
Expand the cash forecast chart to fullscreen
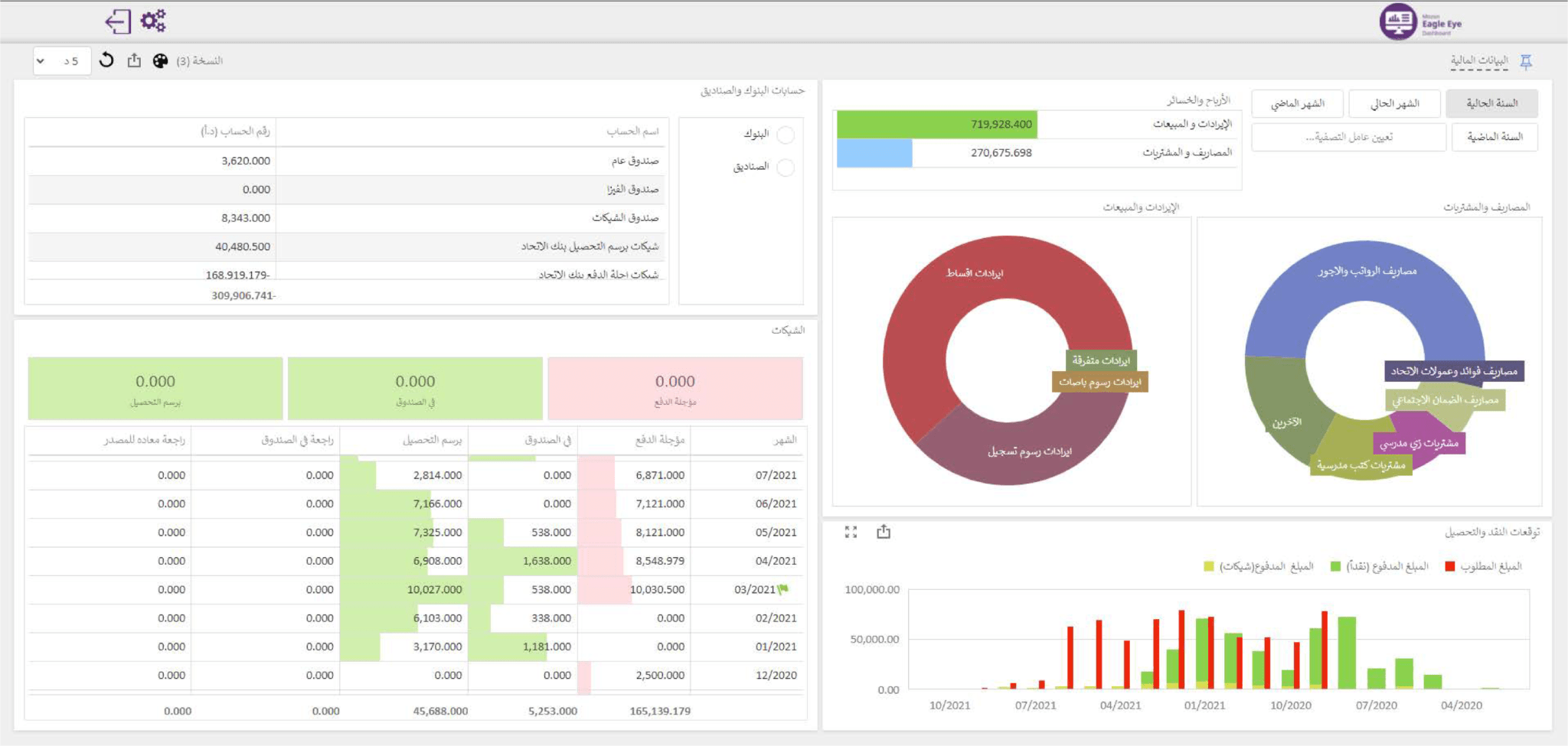pyautogui.click(x=851, y=532)
